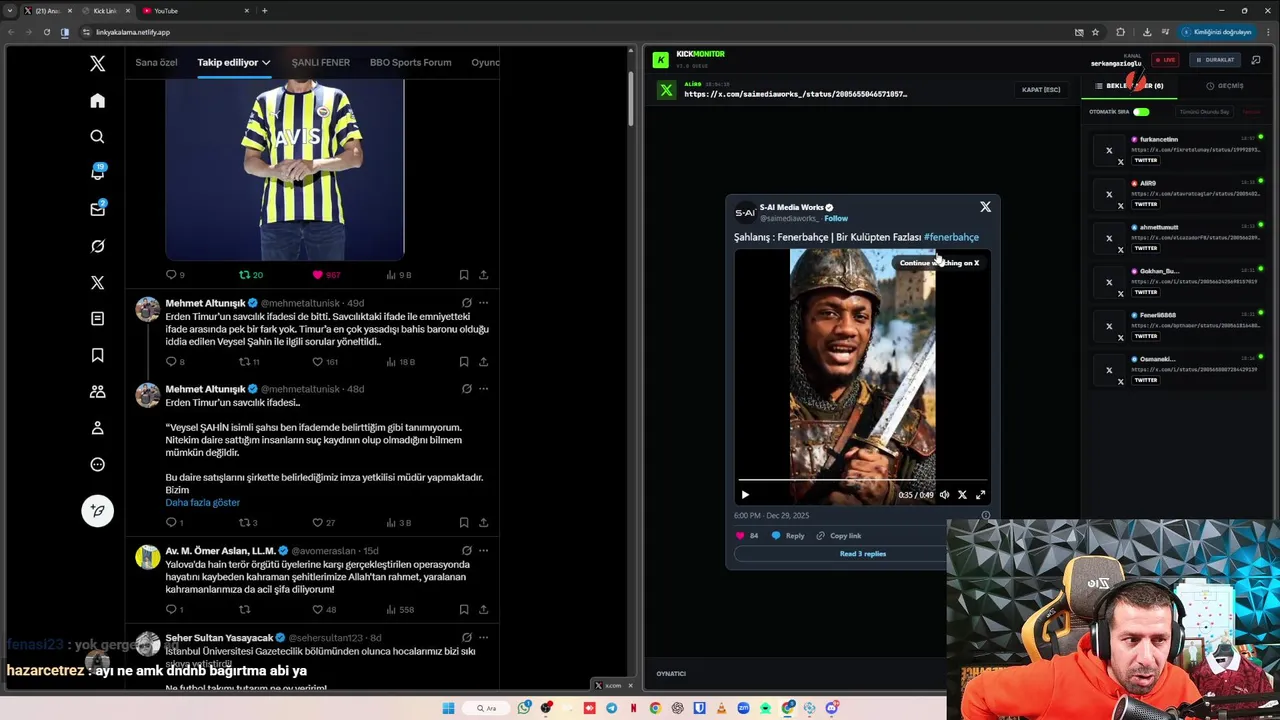Open the X search page from sidebar
Viewport: 1280px width, 720px height.
[97, 137]
